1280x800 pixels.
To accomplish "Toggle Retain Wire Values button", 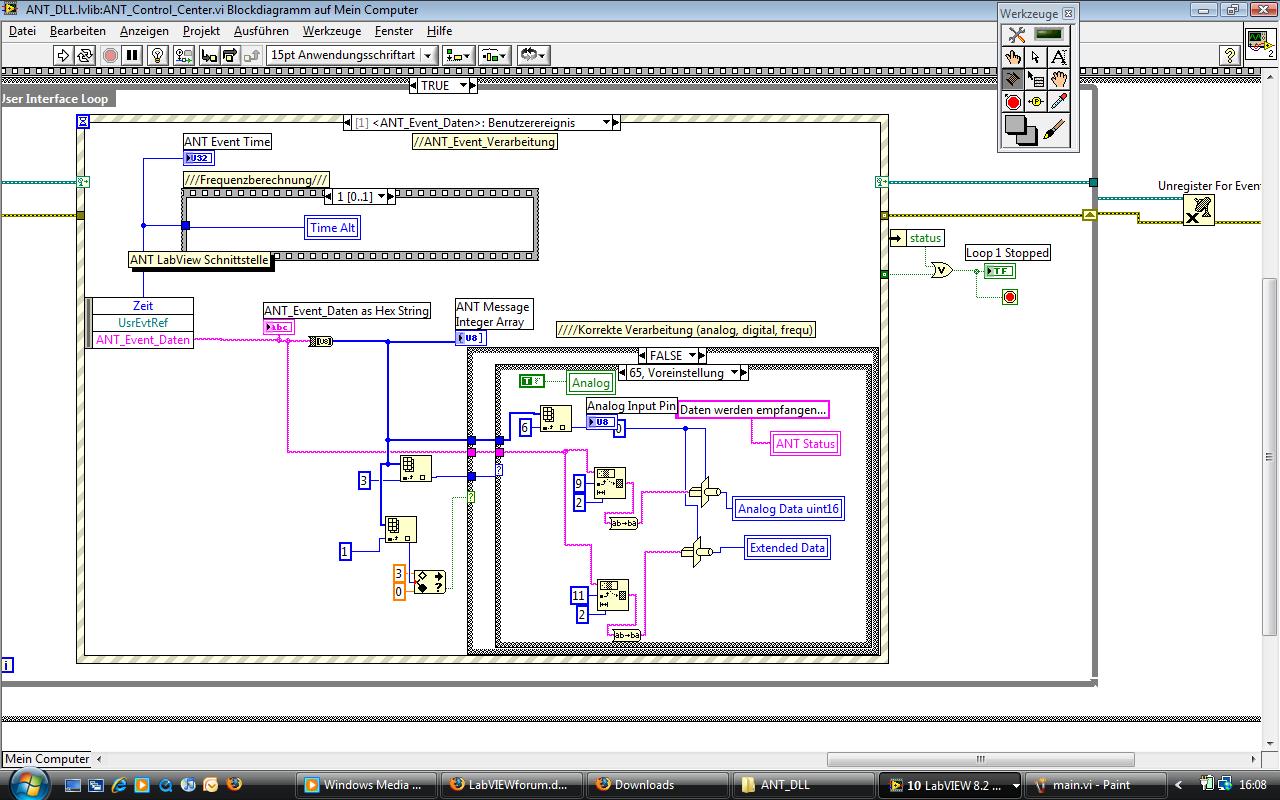I will click(x=184, y=56).
